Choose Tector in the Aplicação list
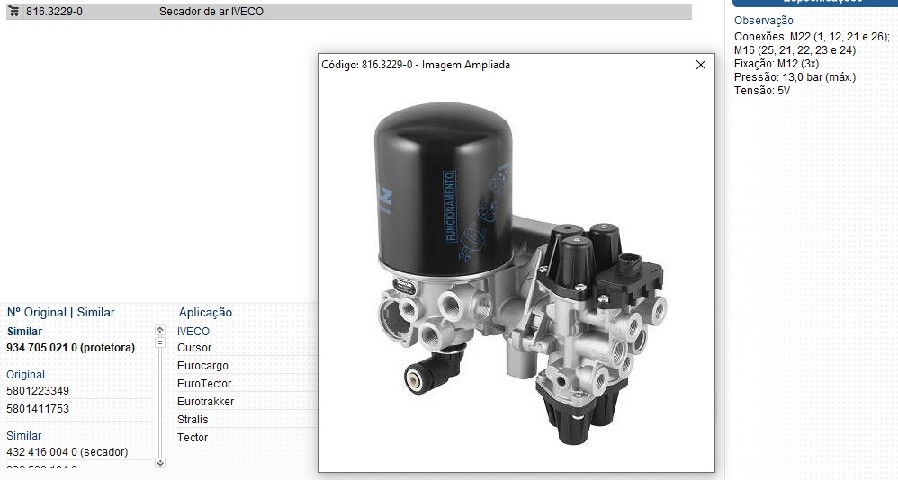Screen dimensions: 898x480 192,437
